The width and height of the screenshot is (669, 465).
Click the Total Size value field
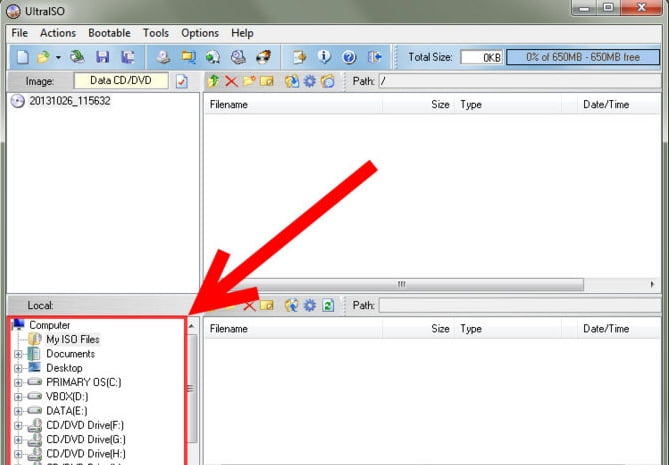coord(482,58)
